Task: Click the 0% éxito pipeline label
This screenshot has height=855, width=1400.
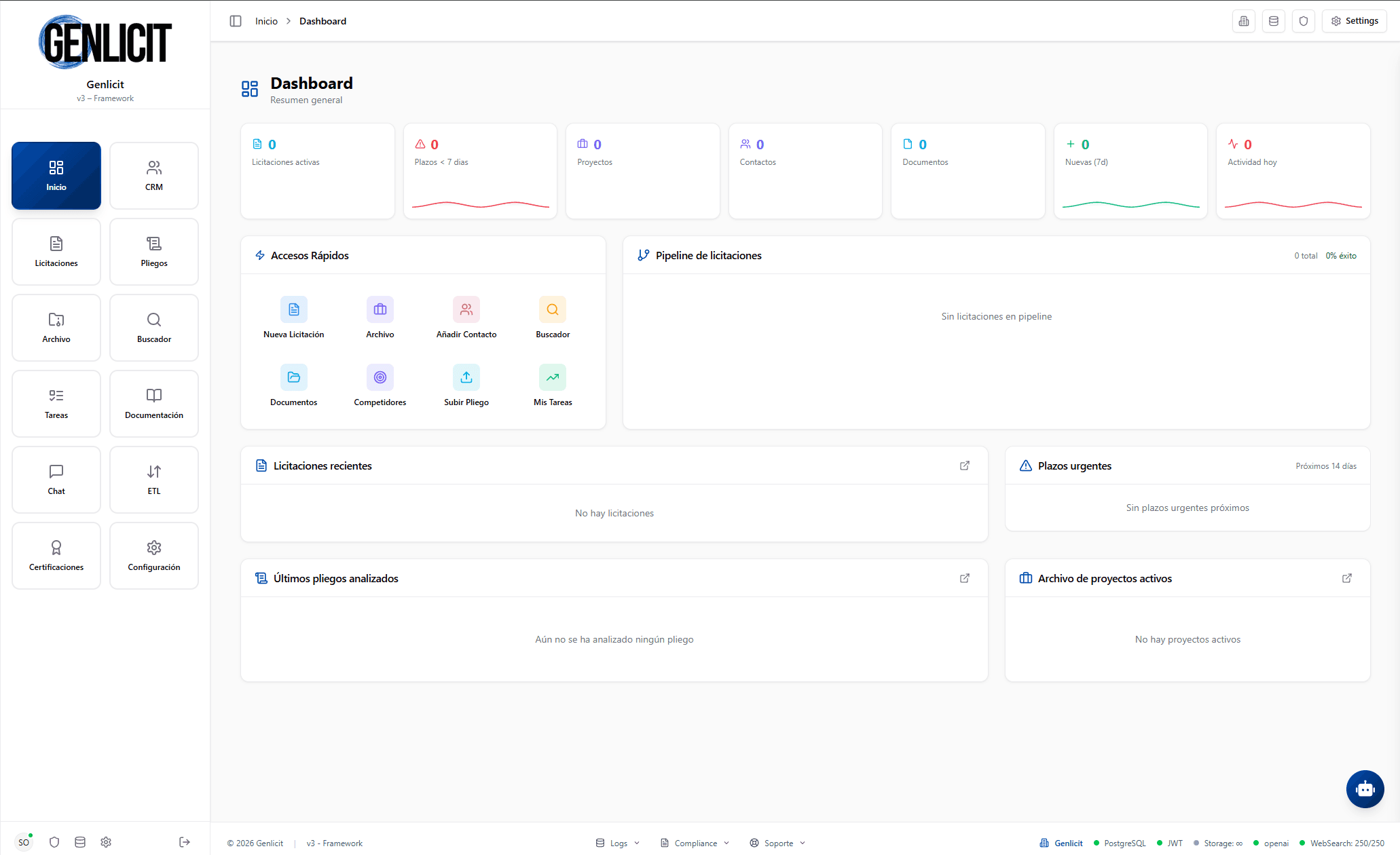Action: (x=1341, y=256)
